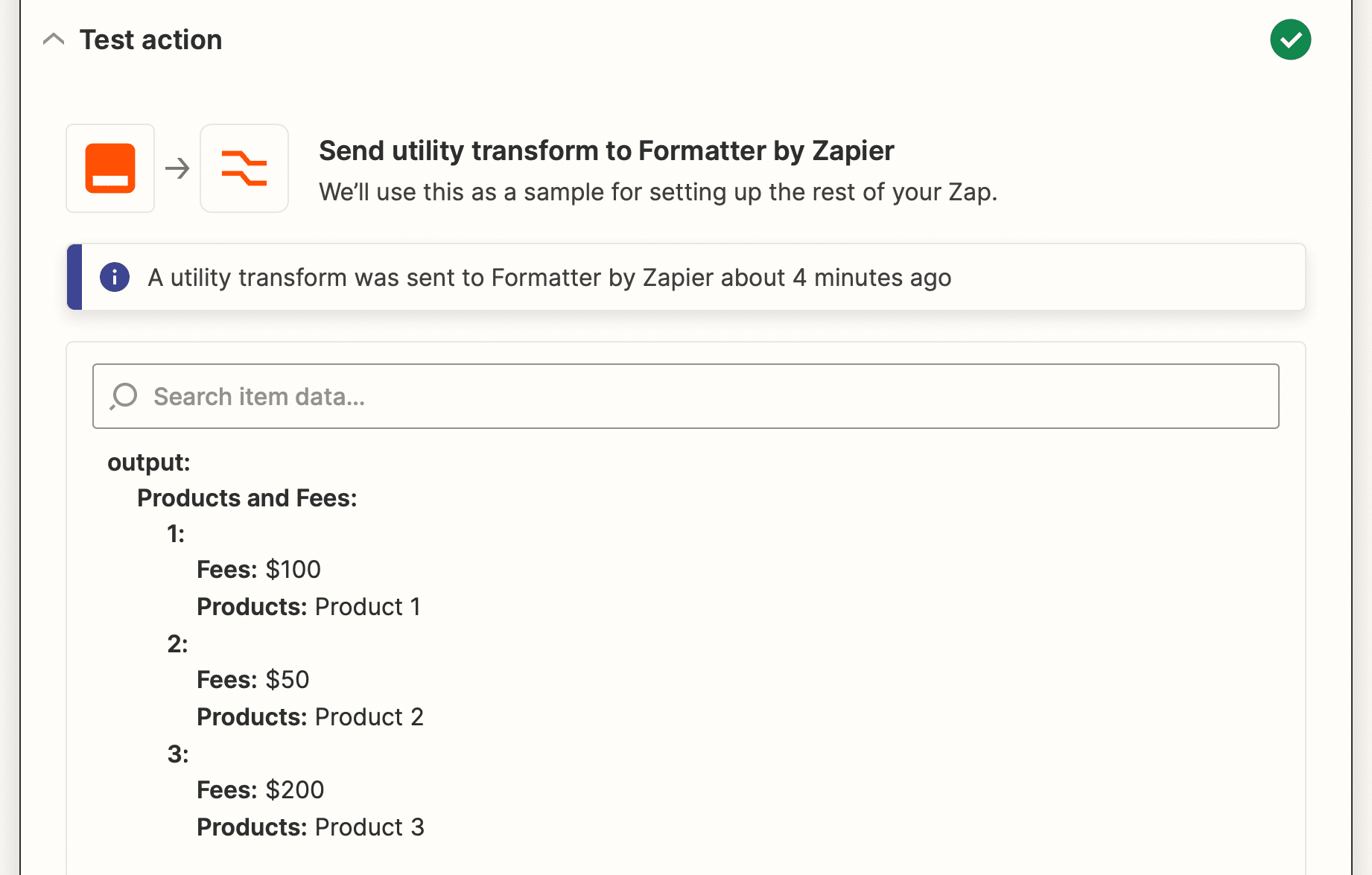Viewport: 1372px width, 875px height.
Task: Click the arrow between the app icons
Action: pyautogui.click(x=177, y=168)
